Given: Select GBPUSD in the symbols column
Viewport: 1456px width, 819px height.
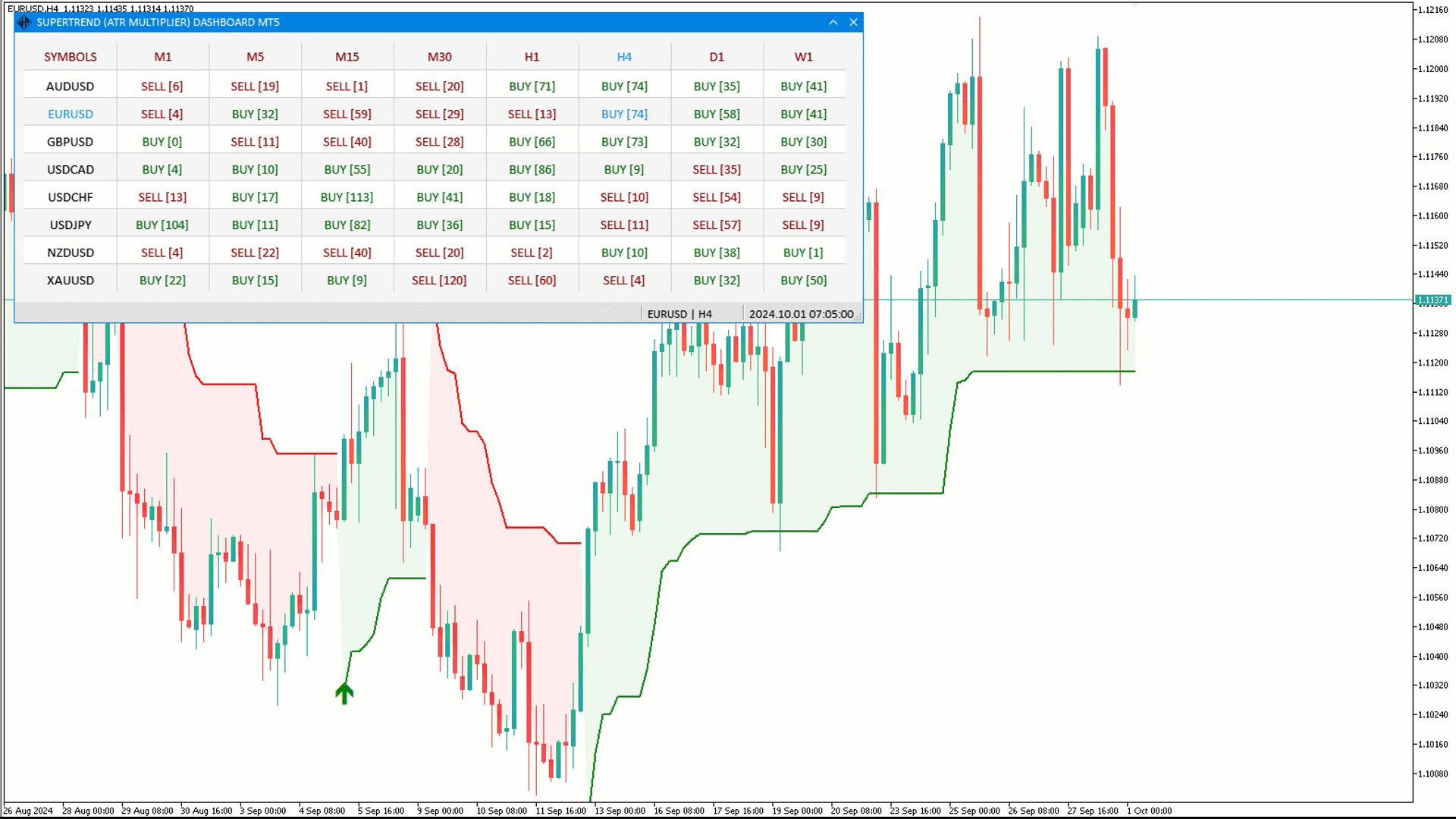Looking at the screenshot, I should click(71, 141).
